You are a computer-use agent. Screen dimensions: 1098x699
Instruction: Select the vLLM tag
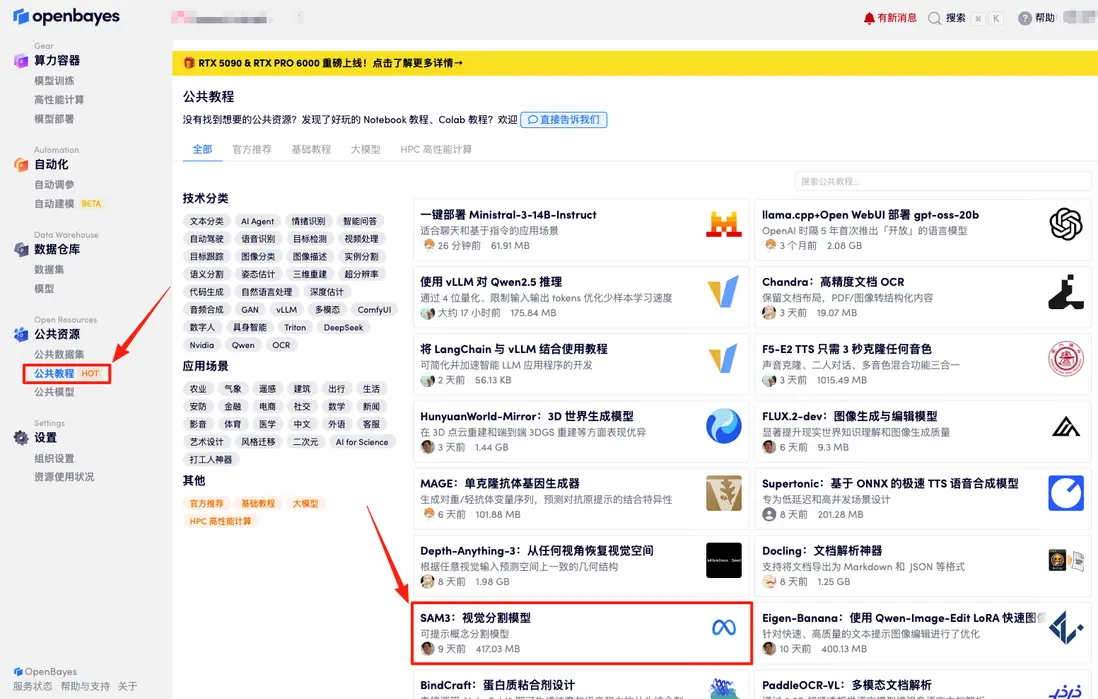pyautogui.click(x=286, y=310)
